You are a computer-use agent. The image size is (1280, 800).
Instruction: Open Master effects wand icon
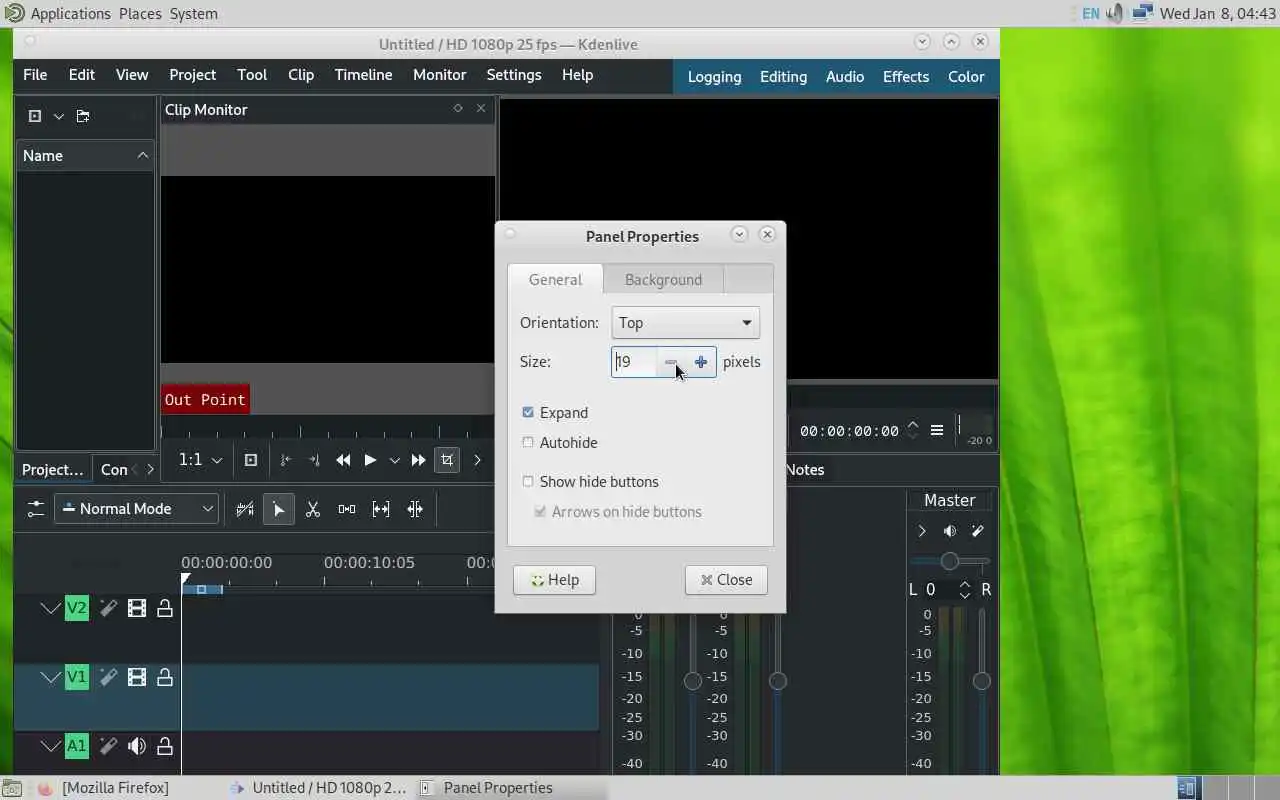click(x=978, y=531)
